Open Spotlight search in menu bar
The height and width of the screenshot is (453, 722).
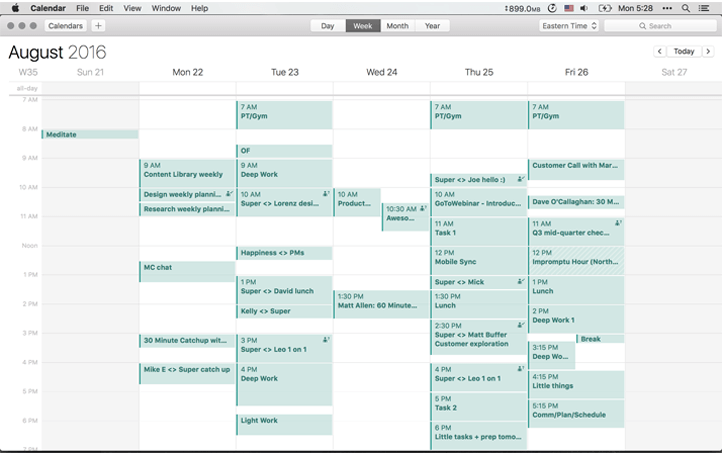685,8
